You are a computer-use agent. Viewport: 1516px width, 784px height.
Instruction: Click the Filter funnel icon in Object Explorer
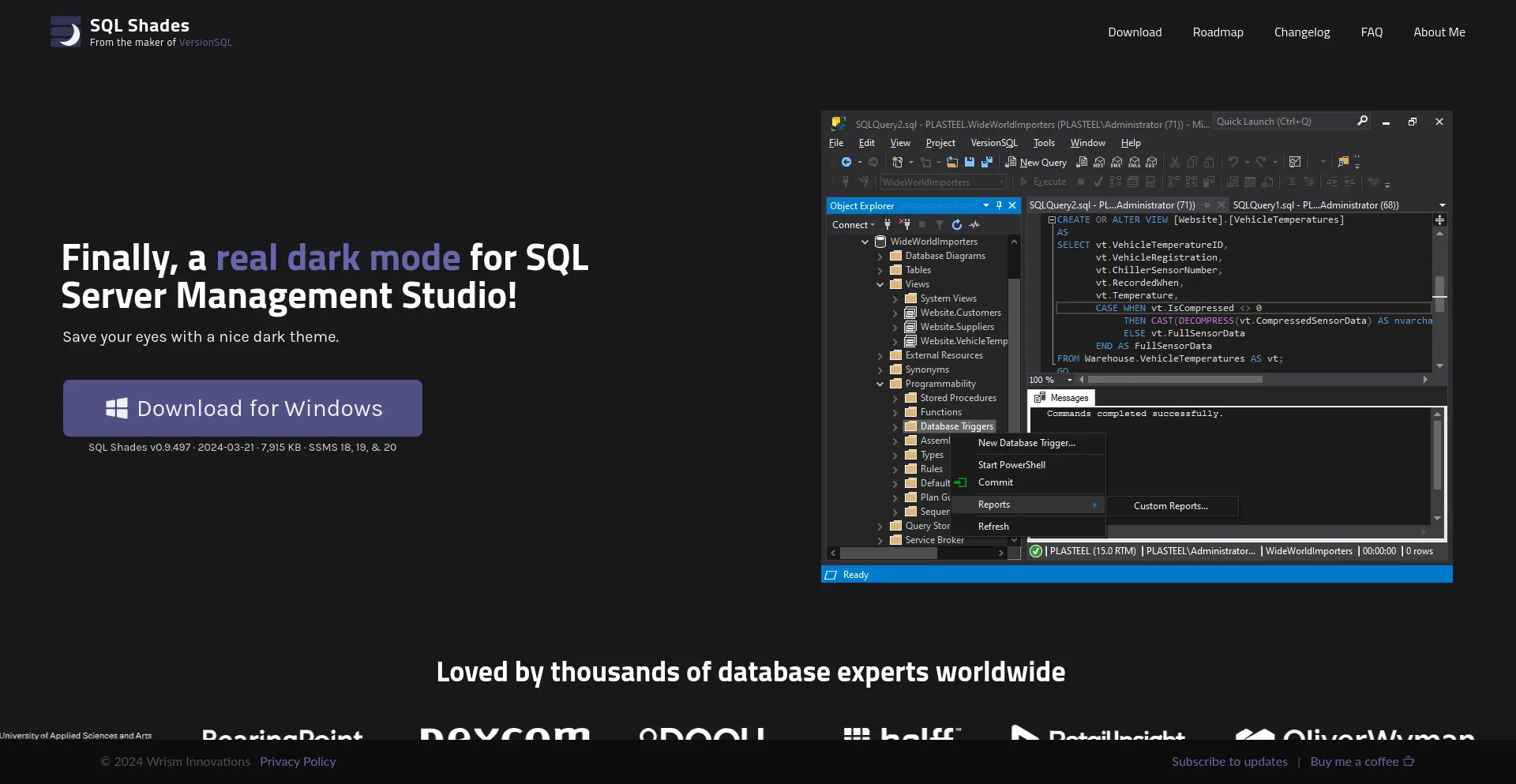[940, 225]
